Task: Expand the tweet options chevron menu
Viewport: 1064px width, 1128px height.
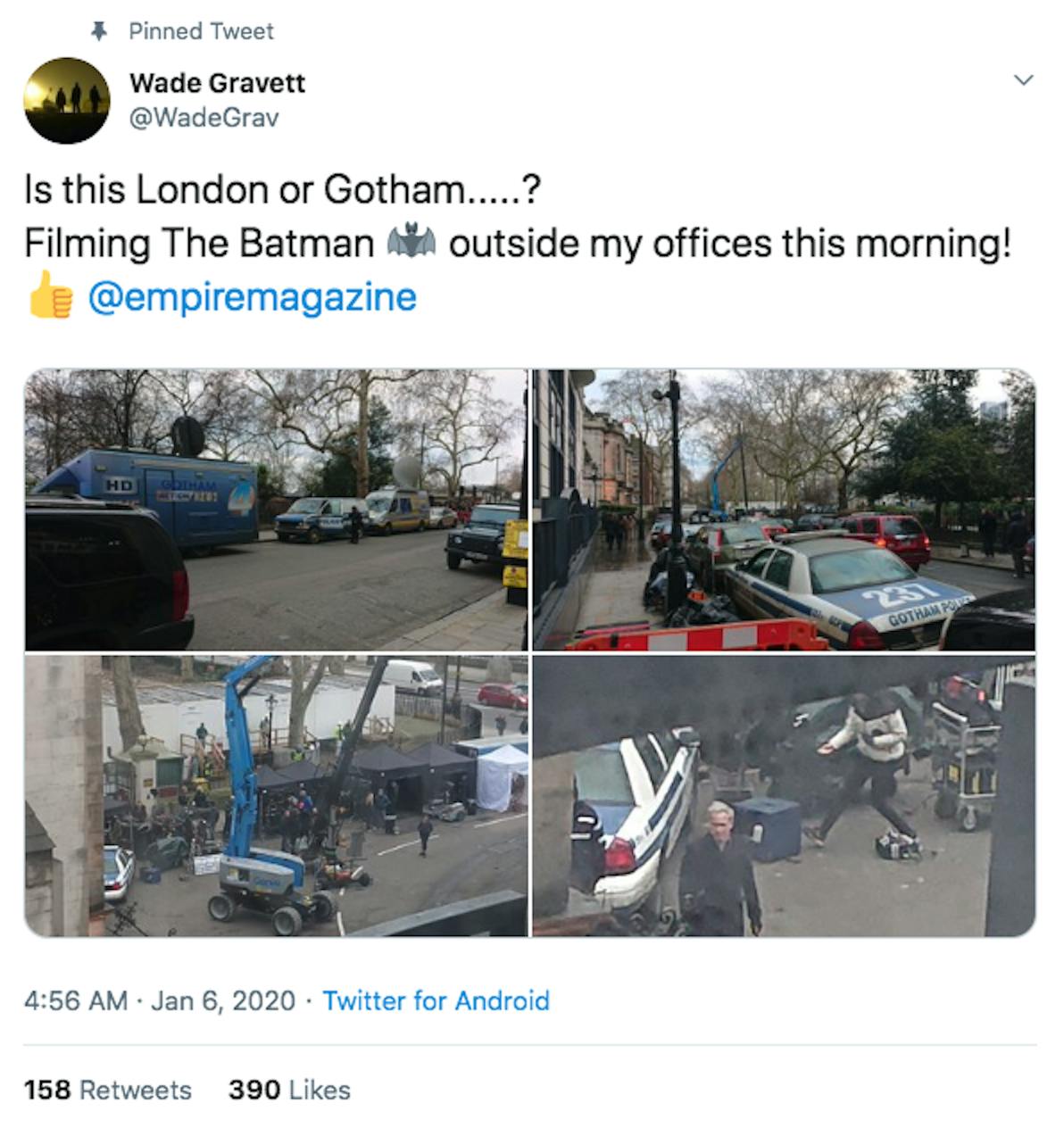Action: pyautogui.click(x=1025, y=80)
